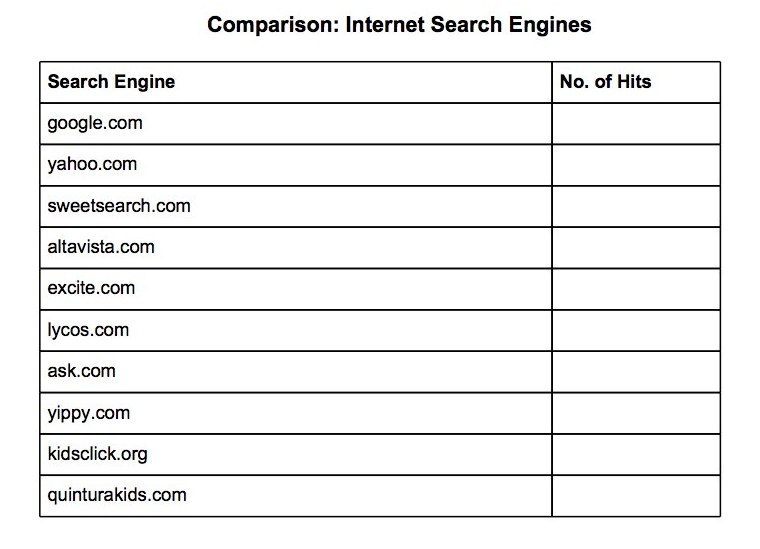Click the lycos.com entry
The width and height of the screenshot is (760, 549).
[x=88, y=330]
